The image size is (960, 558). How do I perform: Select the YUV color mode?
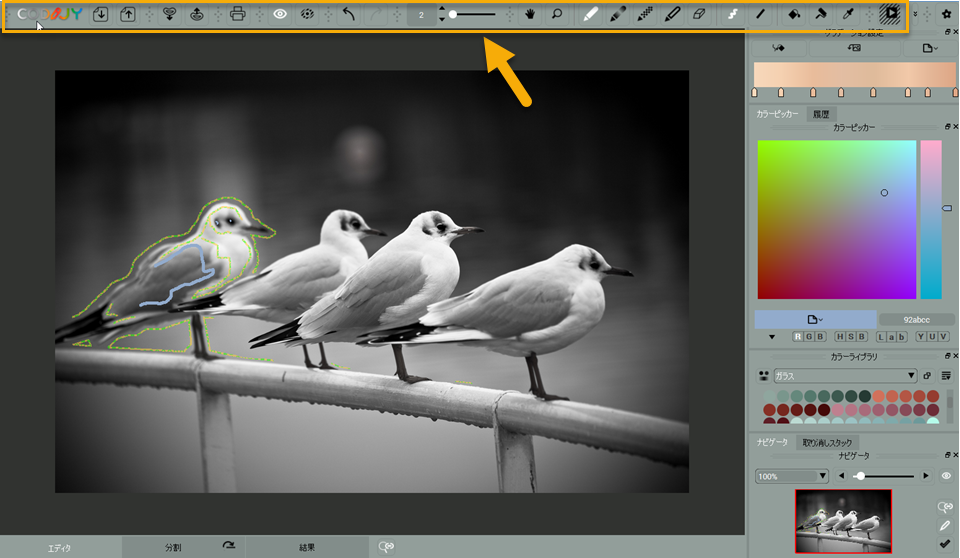click(x=932, y=336)
